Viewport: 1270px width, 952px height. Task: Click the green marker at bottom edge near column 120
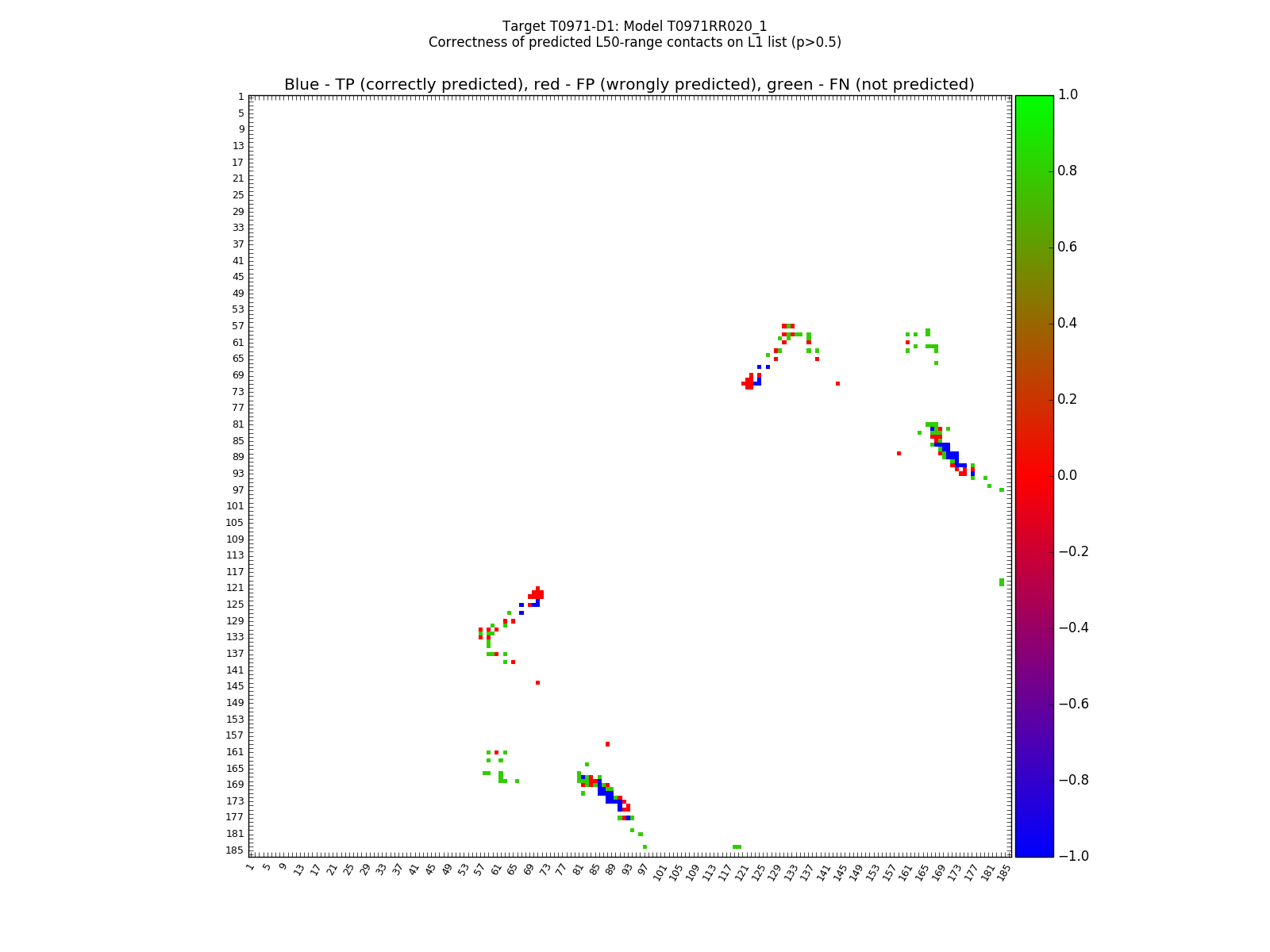pyautogui.click(x=737, y=846)
